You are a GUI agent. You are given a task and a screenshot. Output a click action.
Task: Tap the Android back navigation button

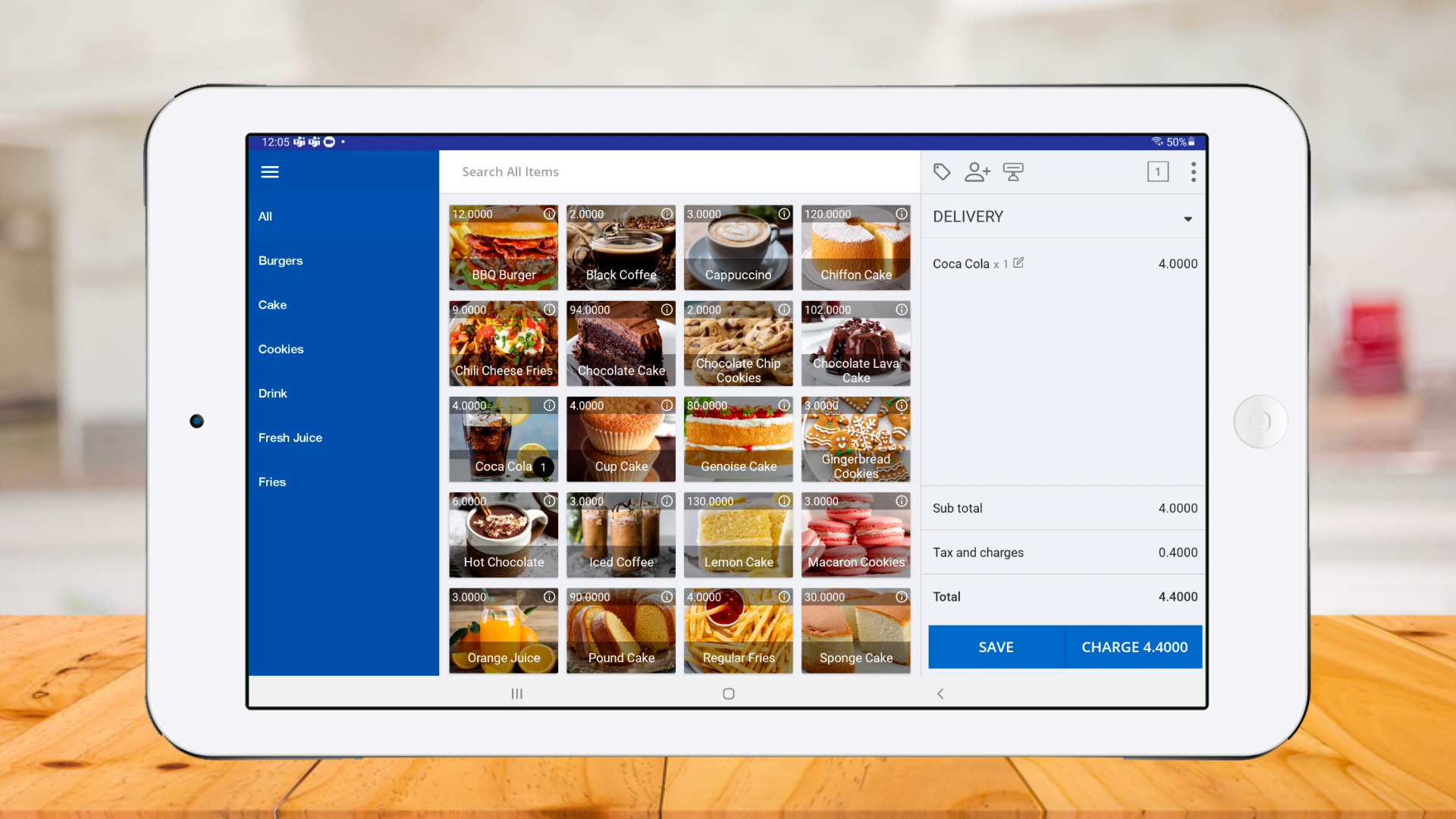[x=940, y=694]
